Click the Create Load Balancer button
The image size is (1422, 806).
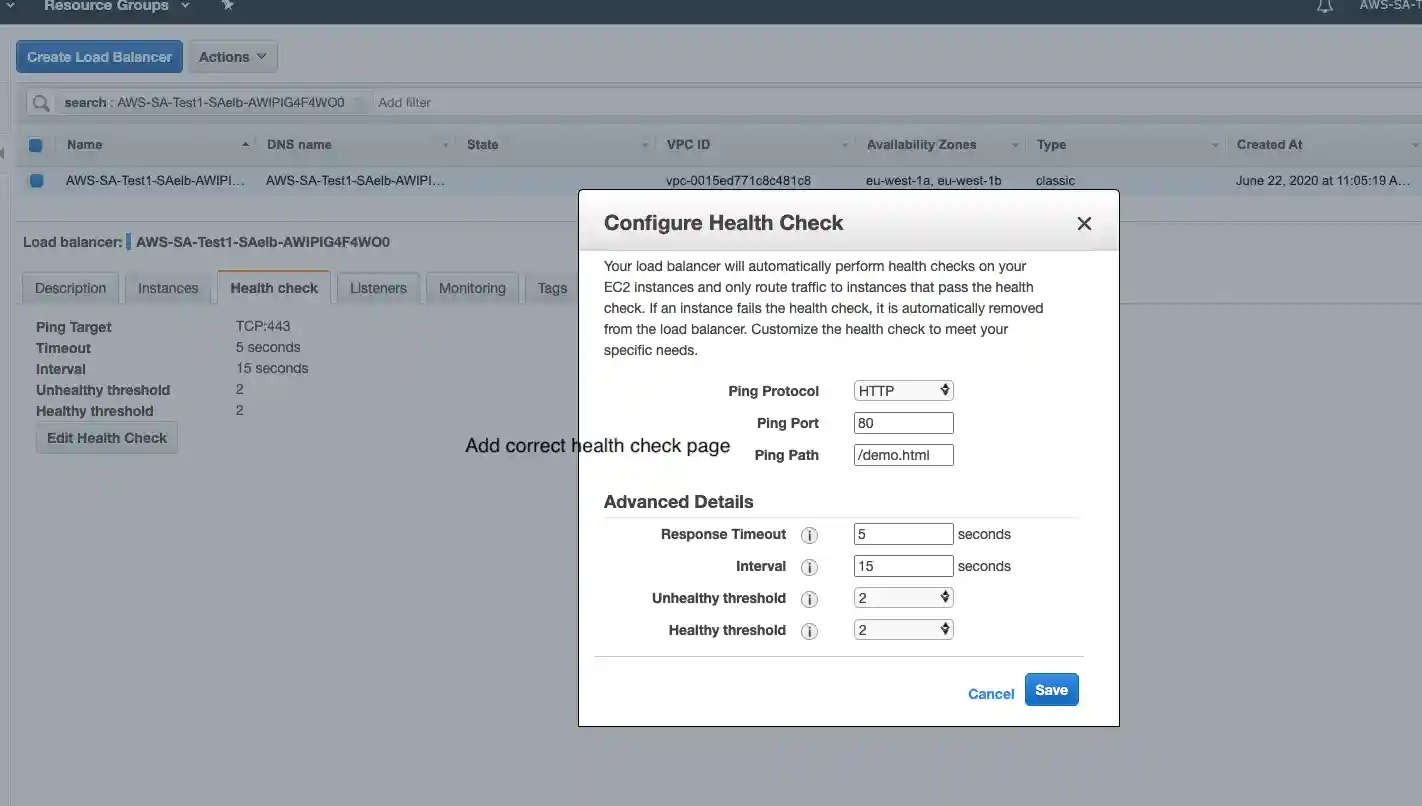coord(99,57)
